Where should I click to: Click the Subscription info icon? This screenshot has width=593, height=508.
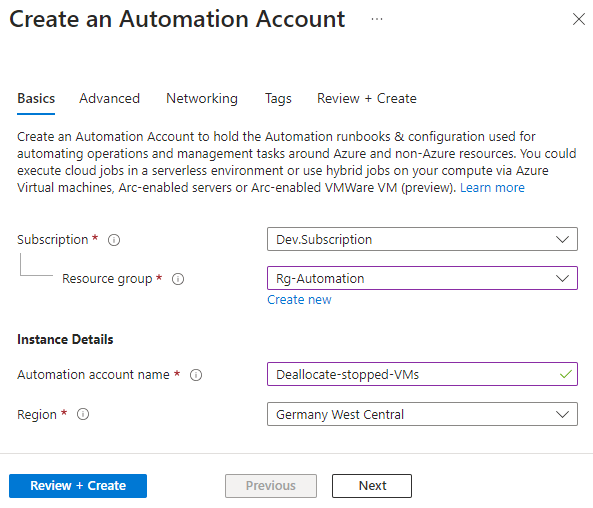[x=114, y=240]
